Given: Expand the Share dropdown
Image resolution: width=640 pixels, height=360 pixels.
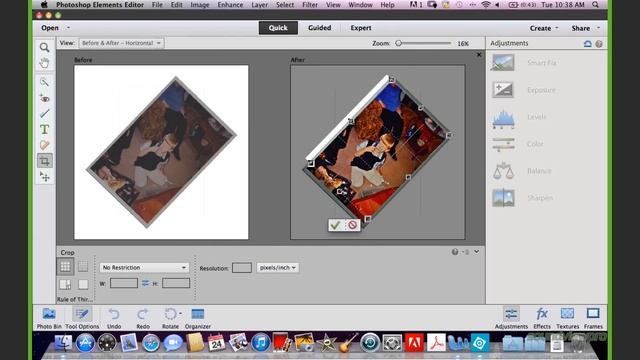Looking at the screenshot, I should 598,28.
